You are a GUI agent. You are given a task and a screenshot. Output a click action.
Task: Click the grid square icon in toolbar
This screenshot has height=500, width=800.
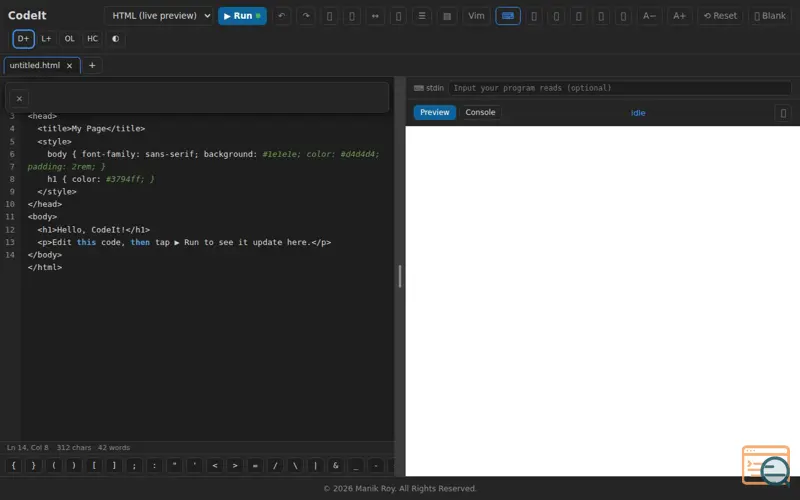pos(447,16)
